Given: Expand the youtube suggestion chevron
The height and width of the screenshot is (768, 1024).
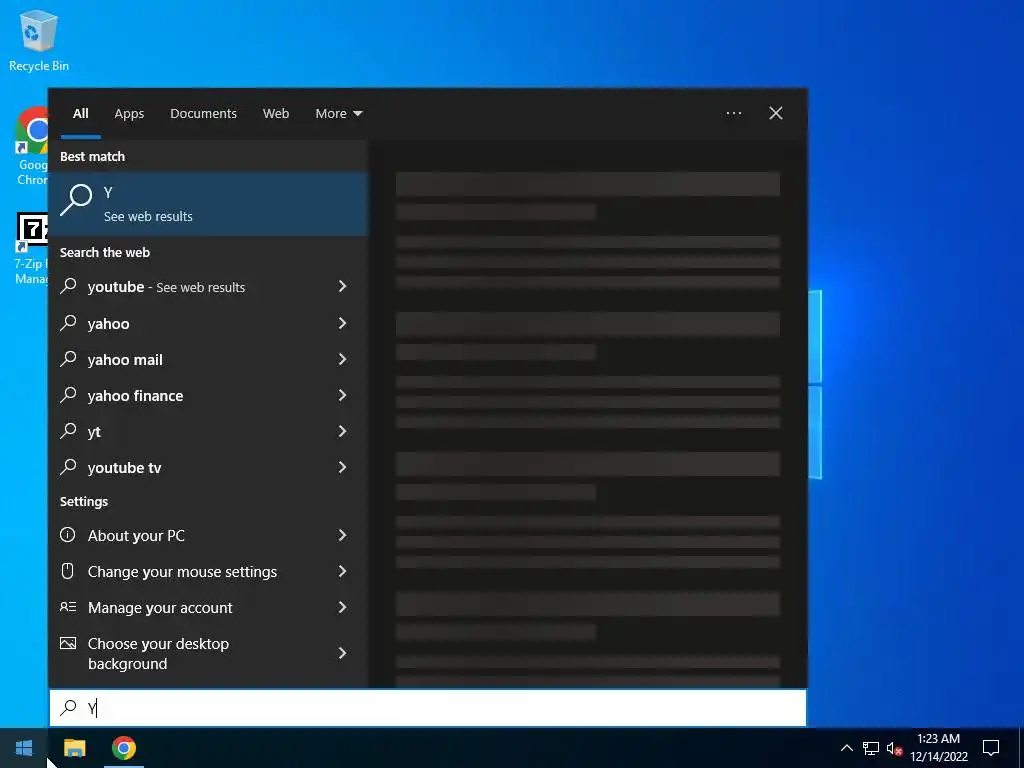Looking at the screenshot, I should (342, 286).
